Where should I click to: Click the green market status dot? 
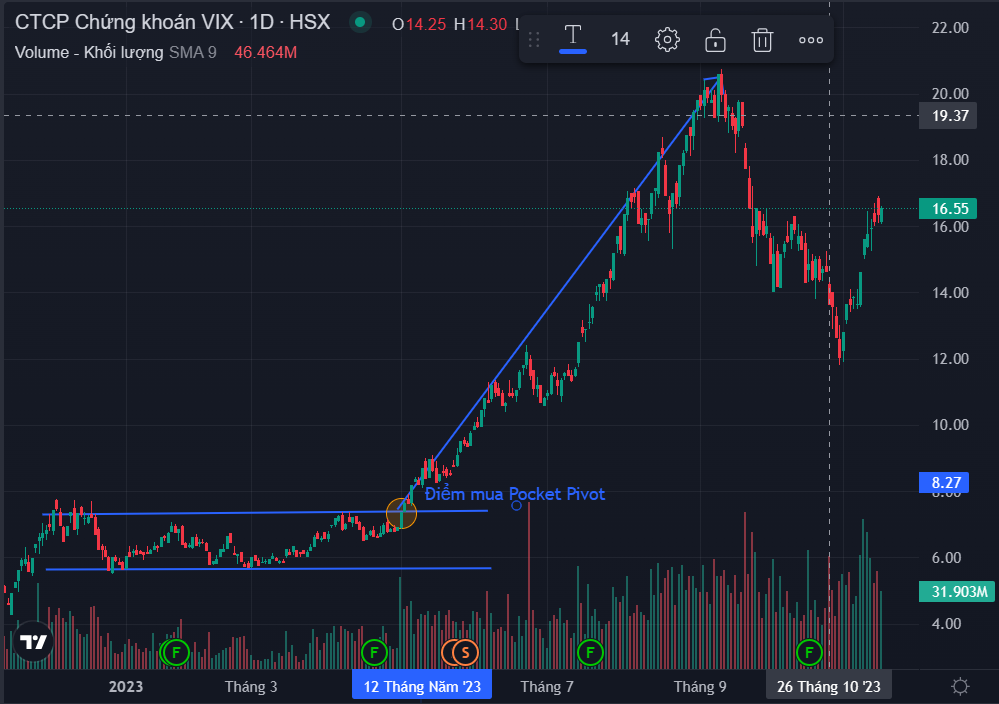click(x=360, y=23)
